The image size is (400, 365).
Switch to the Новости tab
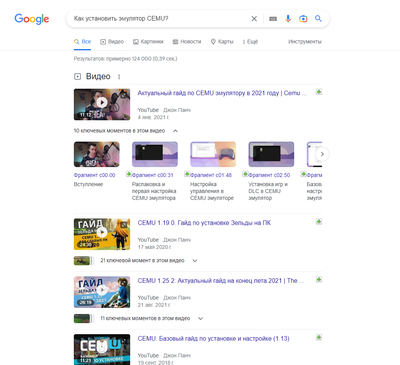coord(187,42)
